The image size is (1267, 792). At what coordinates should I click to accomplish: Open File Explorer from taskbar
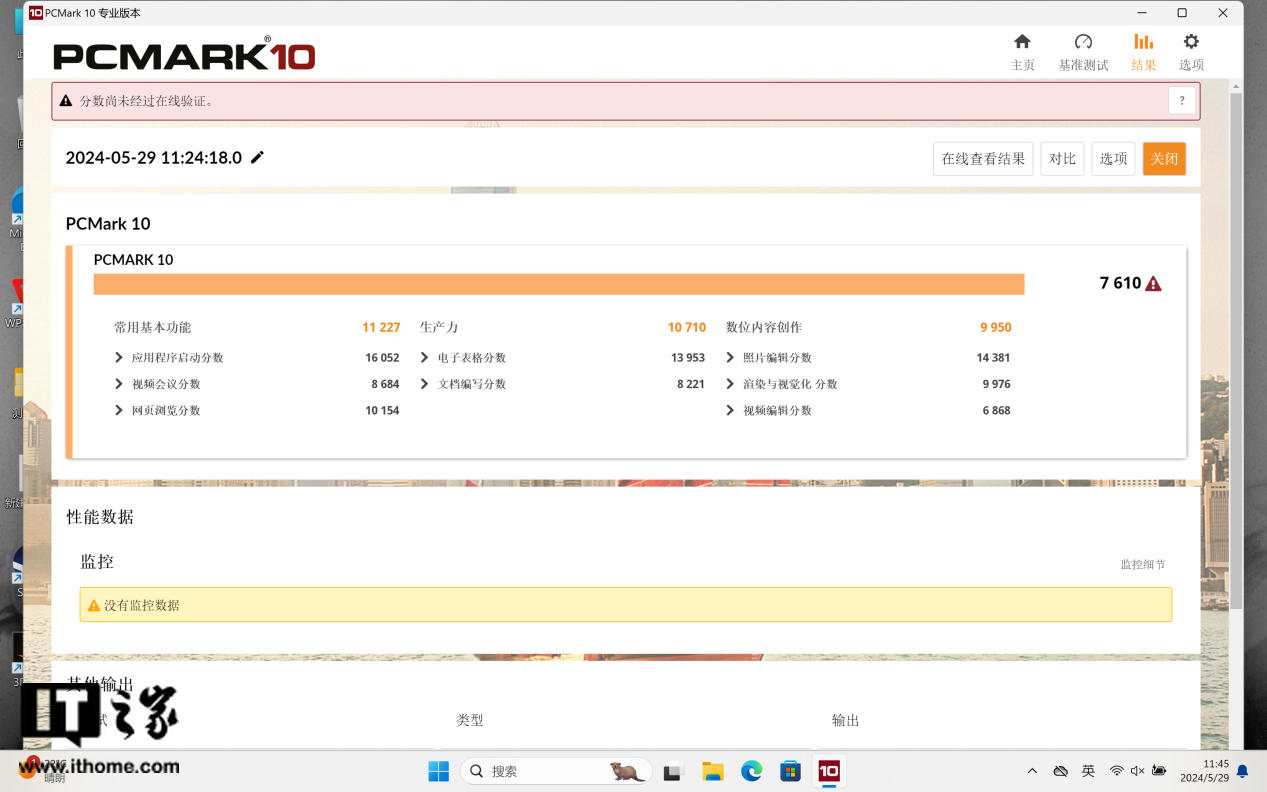[x=712, y=771]
